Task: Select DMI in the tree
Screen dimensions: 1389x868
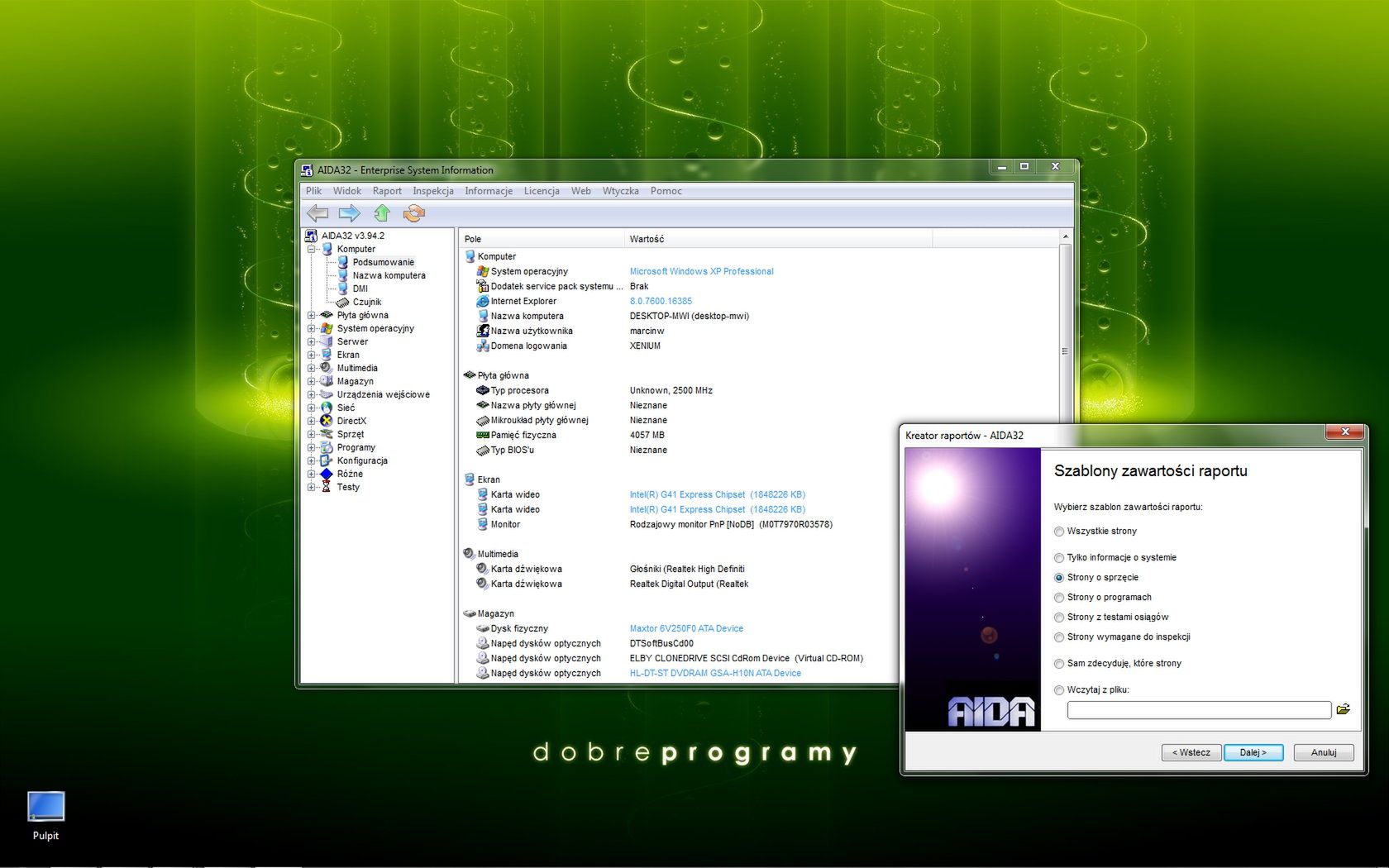Action: pyautogui.click(x=360, y=289)
